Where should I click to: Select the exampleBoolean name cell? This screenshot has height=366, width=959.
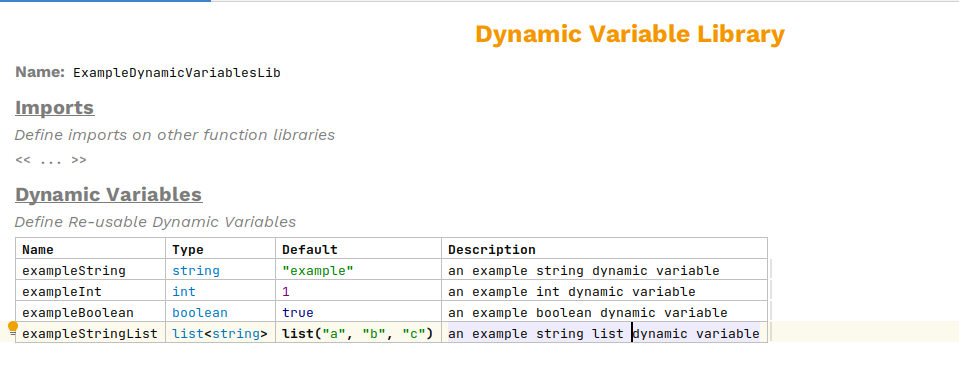tap(91, 312)
